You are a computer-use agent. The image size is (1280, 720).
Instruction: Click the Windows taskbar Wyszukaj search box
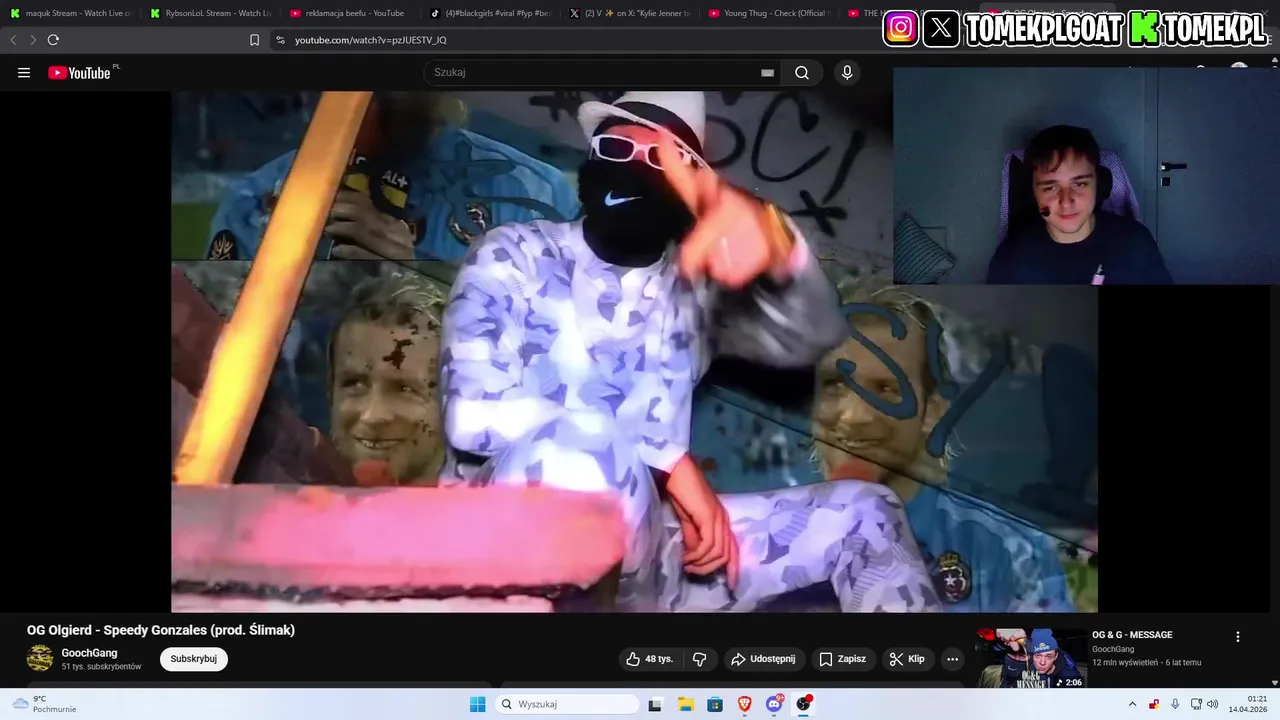click(x=566, y=704)
